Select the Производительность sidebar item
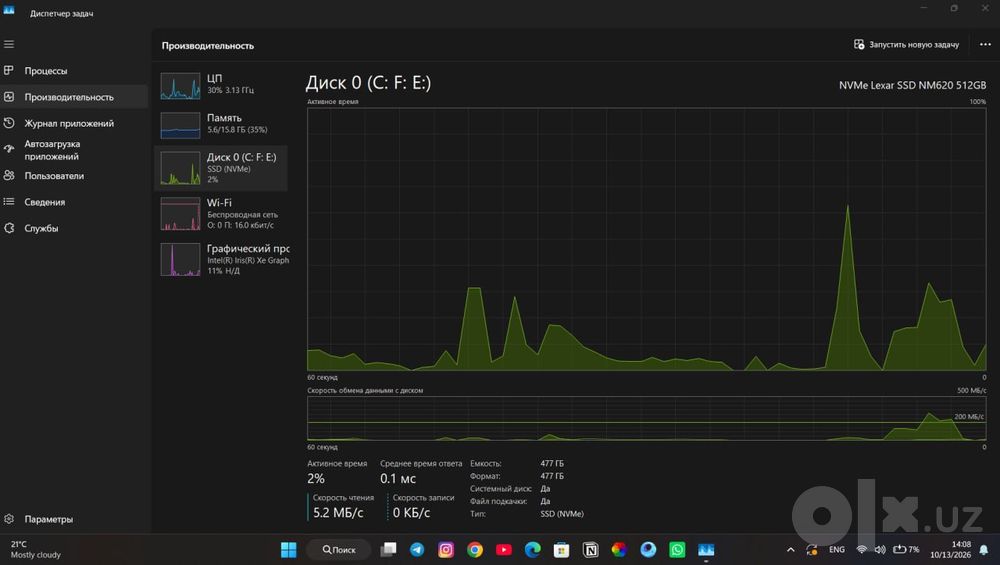The image size is (1000, 565). click(x=74, y=97)
